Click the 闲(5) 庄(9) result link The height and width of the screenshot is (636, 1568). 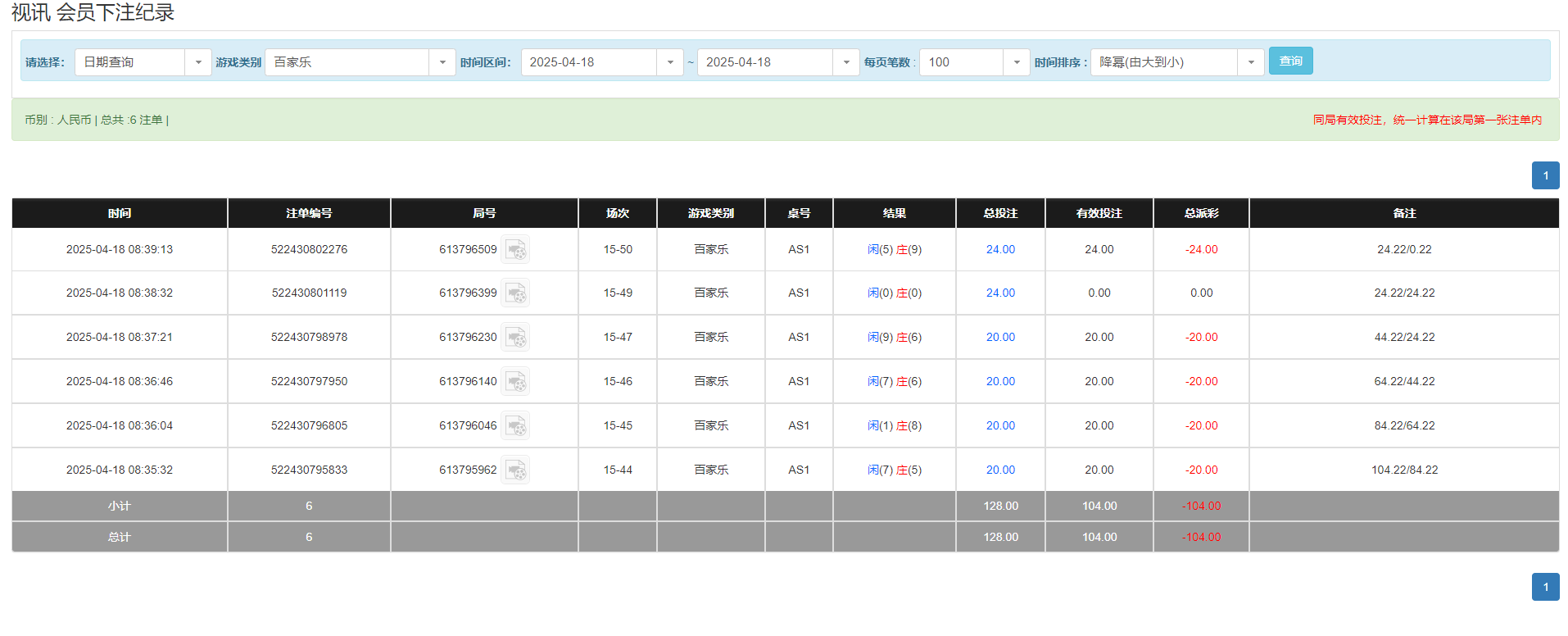(x=895, y=250)
